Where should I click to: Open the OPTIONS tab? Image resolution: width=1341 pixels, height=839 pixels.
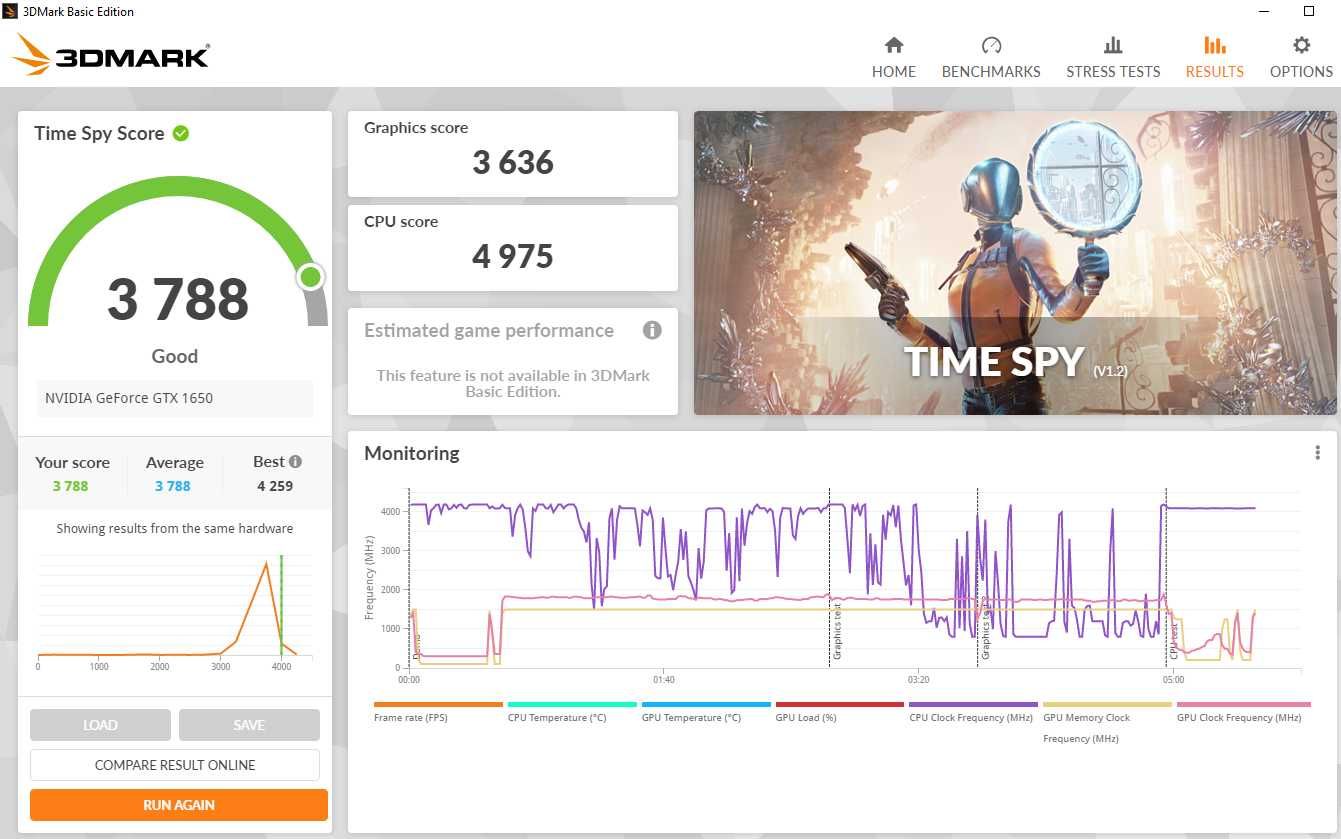pos(1301,57)
